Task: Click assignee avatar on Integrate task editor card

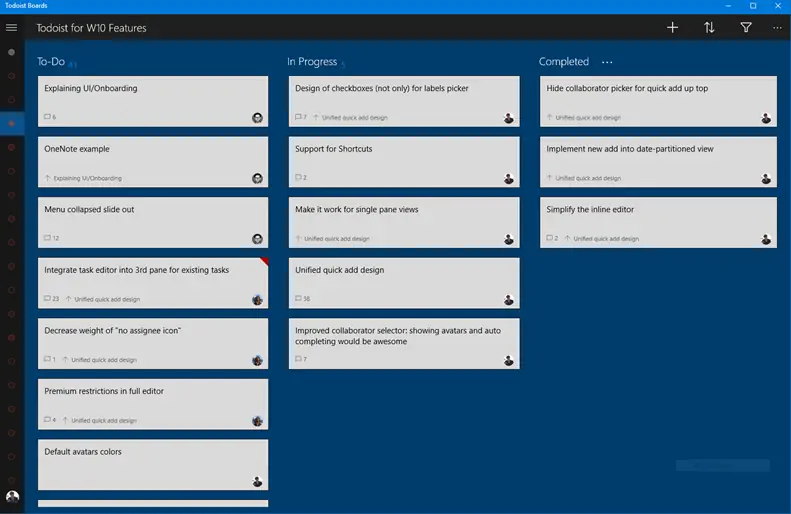Action: (257, 300)
